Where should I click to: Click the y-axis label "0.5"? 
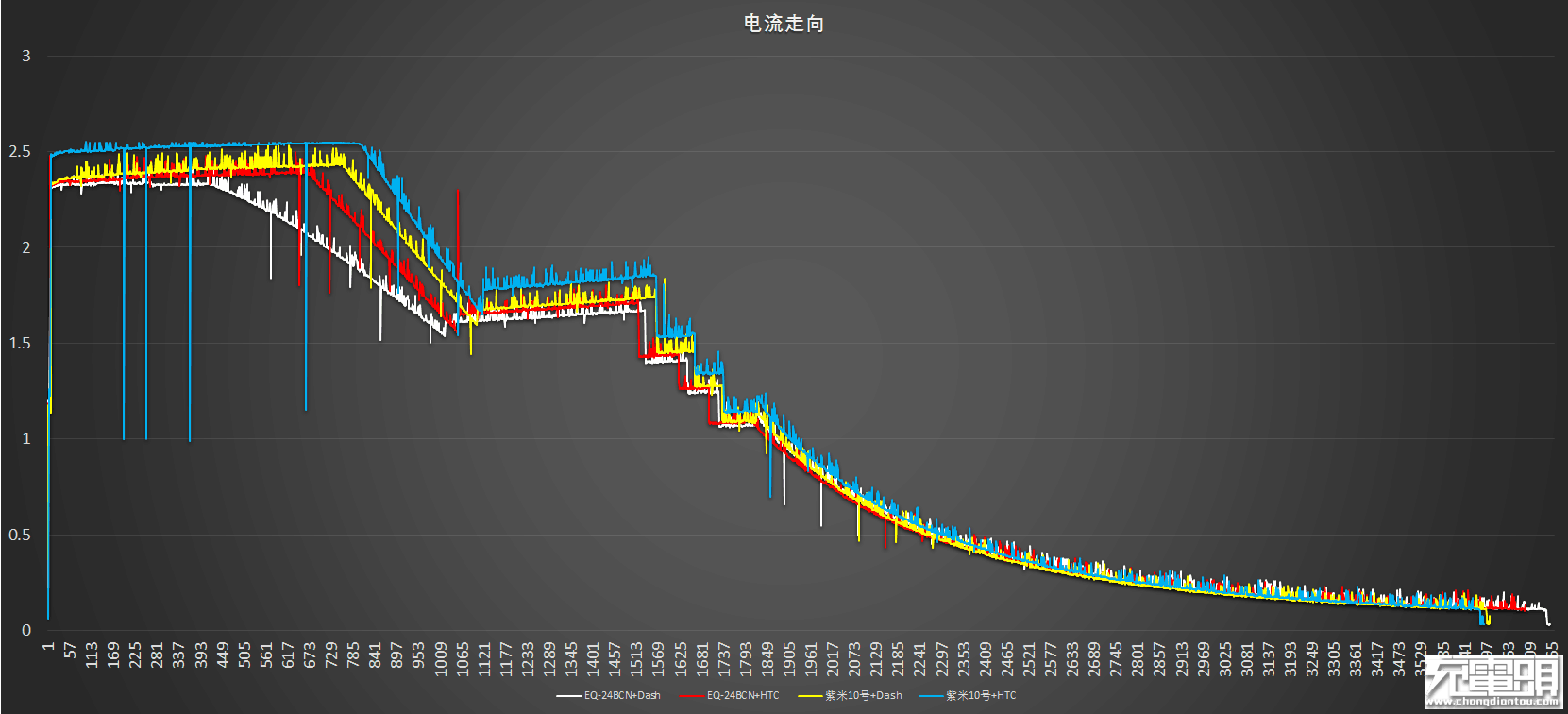(x=20, y=535)
